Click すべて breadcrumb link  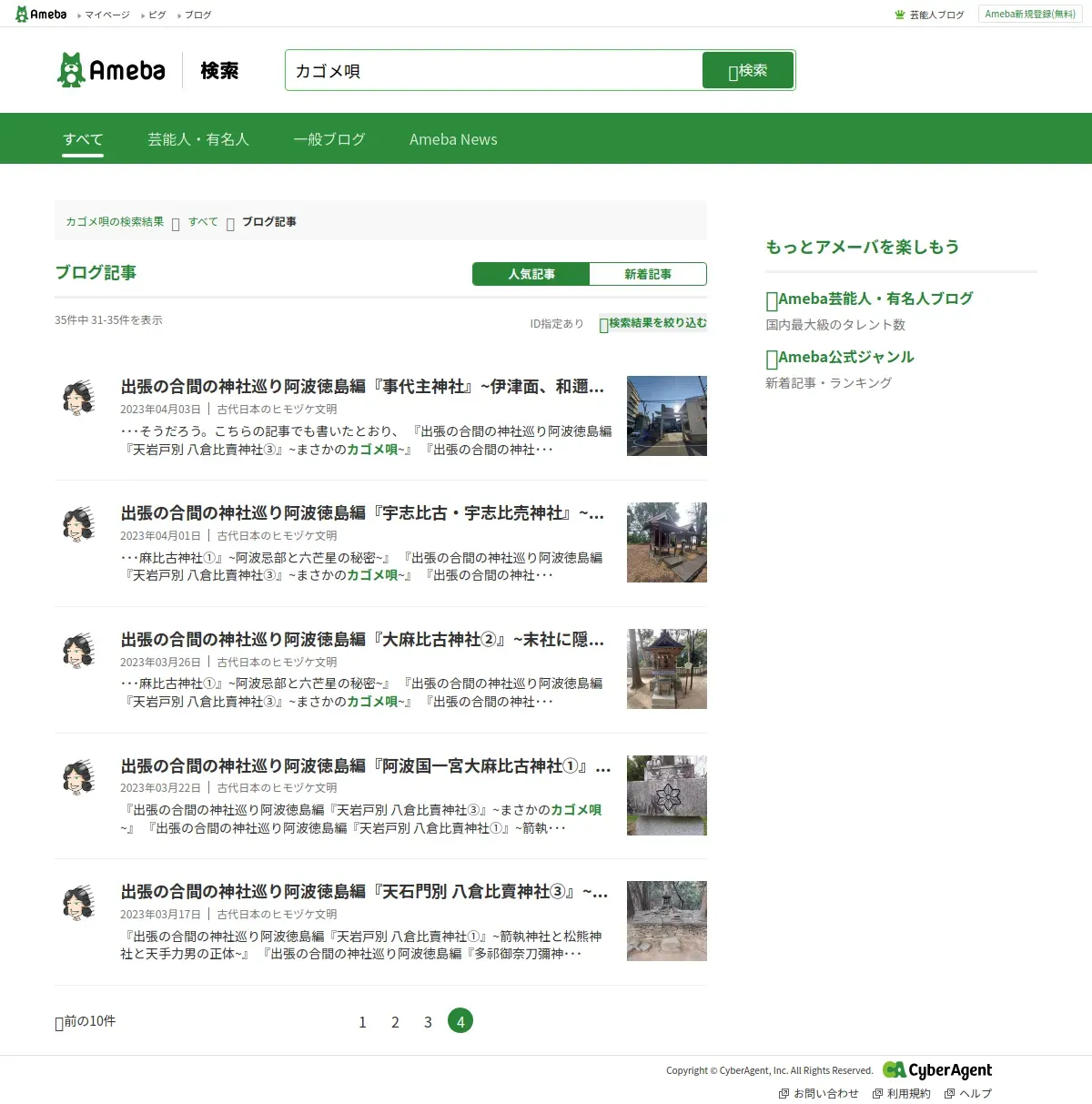tap(203, 221)
